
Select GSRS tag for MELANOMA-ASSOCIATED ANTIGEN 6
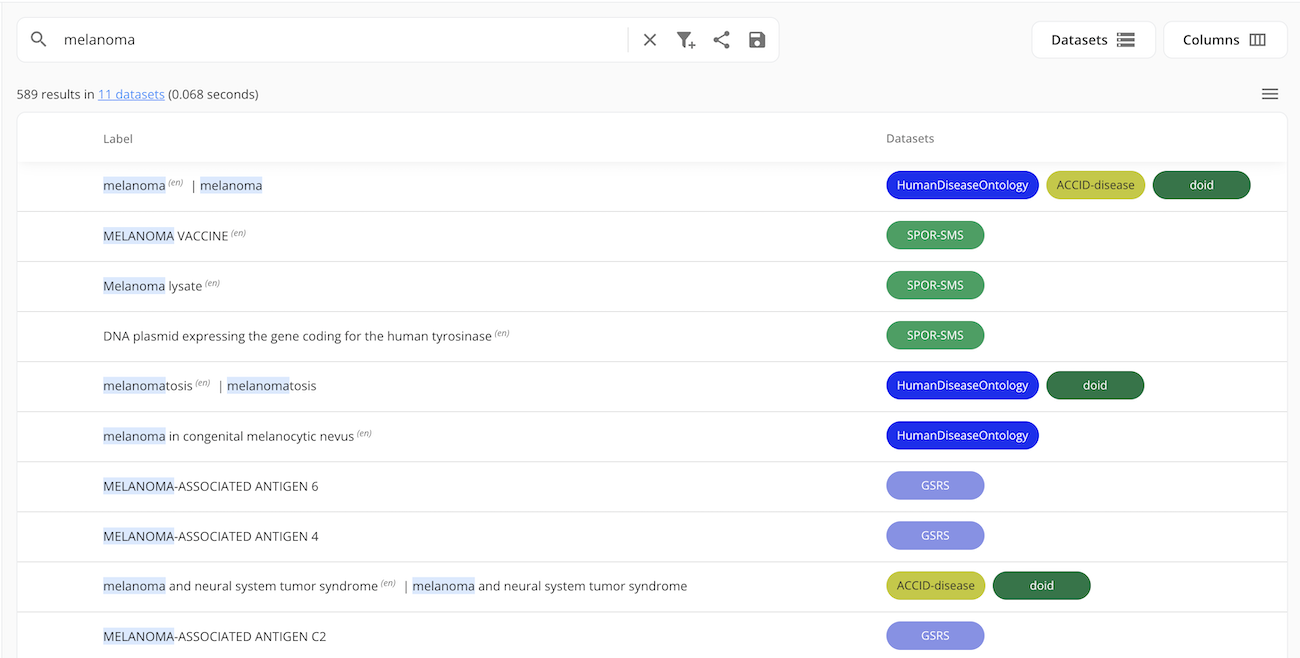pyautogui.click(x=935, y=485)
